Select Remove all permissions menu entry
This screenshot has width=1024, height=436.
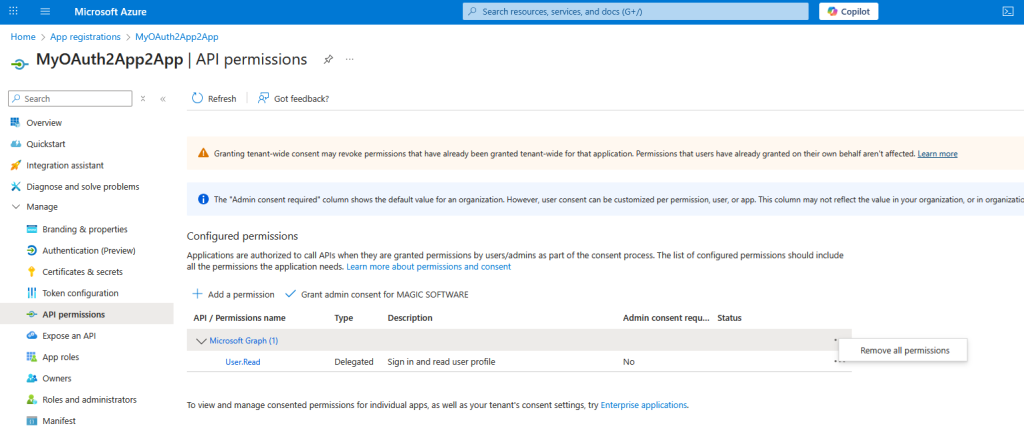point(903,350)
